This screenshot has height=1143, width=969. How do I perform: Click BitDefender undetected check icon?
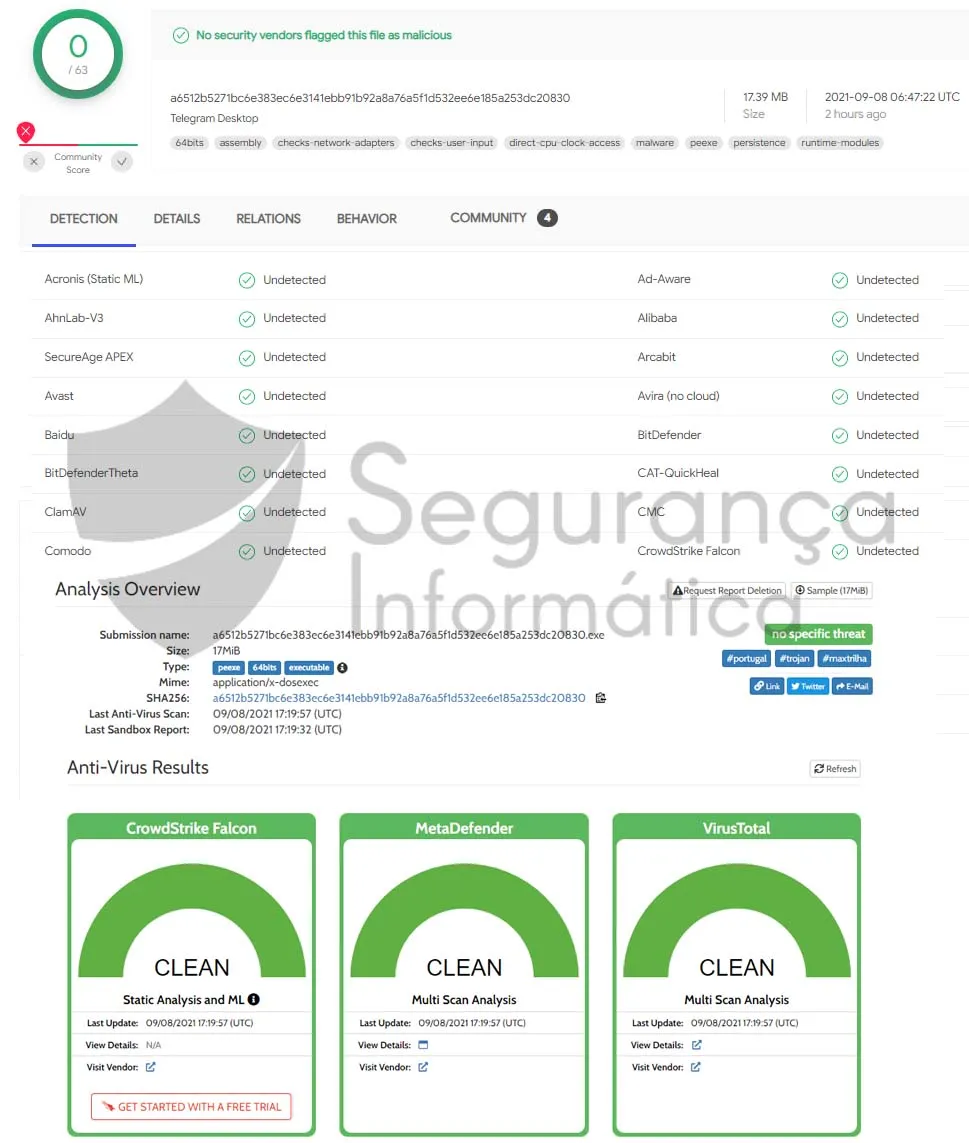[840, 435]
